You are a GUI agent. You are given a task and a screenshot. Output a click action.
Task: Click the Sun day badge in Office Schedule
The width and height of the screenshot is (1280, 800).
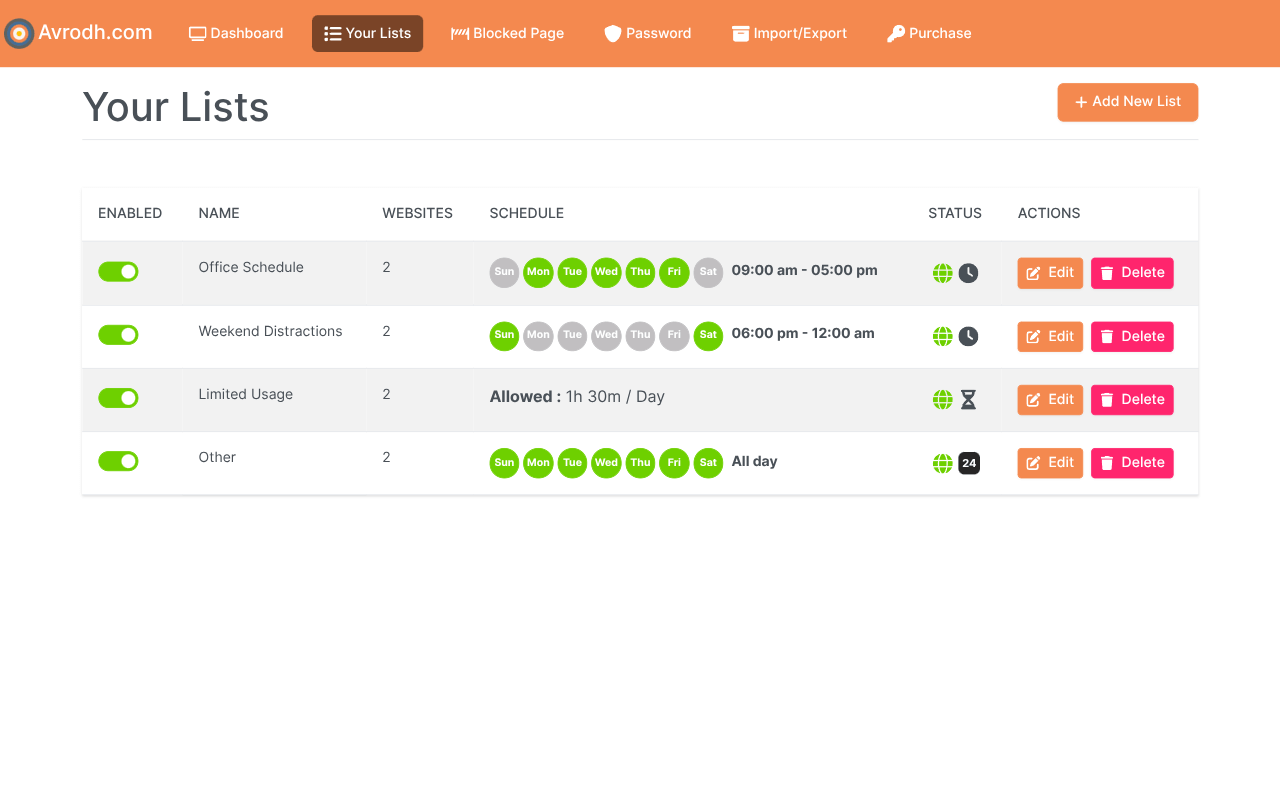(505, 272)
